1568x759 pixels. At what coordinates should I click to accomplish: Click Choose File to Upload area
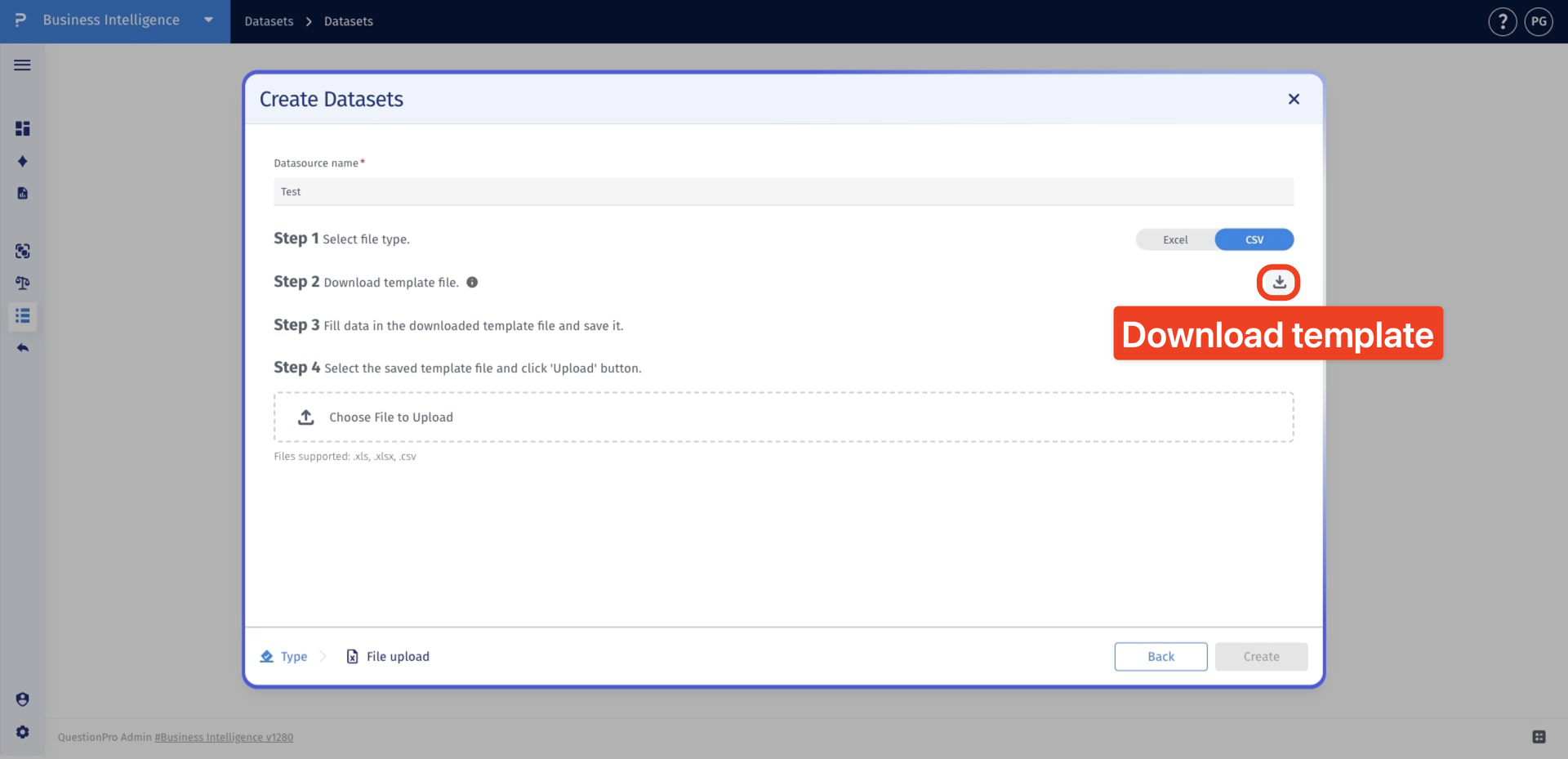coord(783,417)
